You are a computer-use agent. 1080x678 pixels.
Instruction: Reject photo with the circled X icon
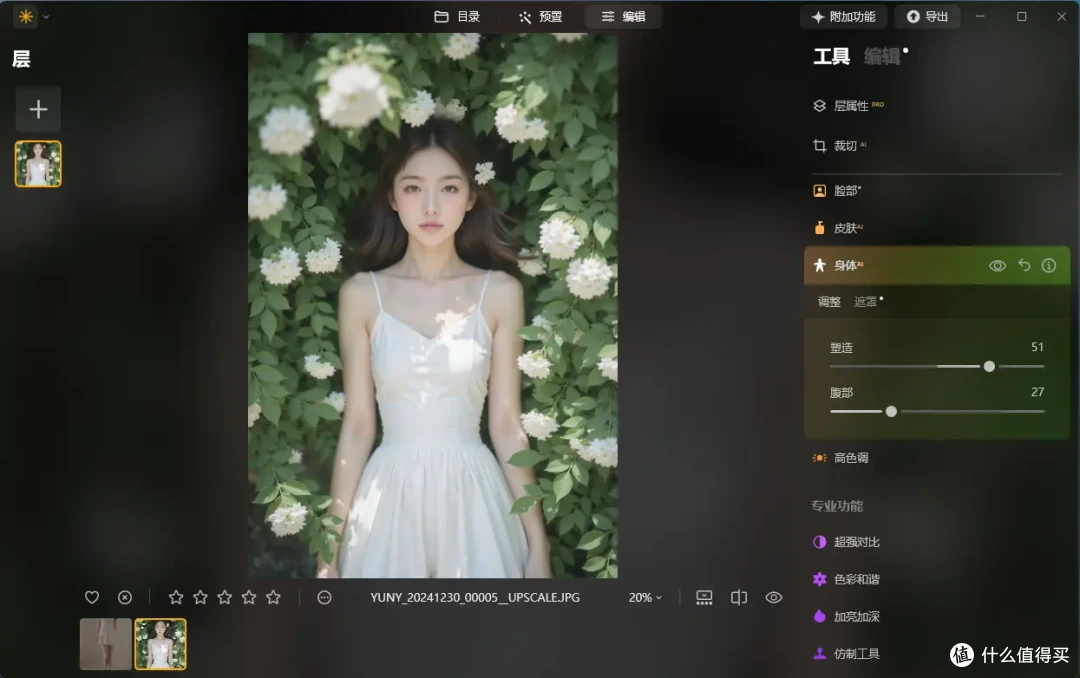[x=125, y=597]
